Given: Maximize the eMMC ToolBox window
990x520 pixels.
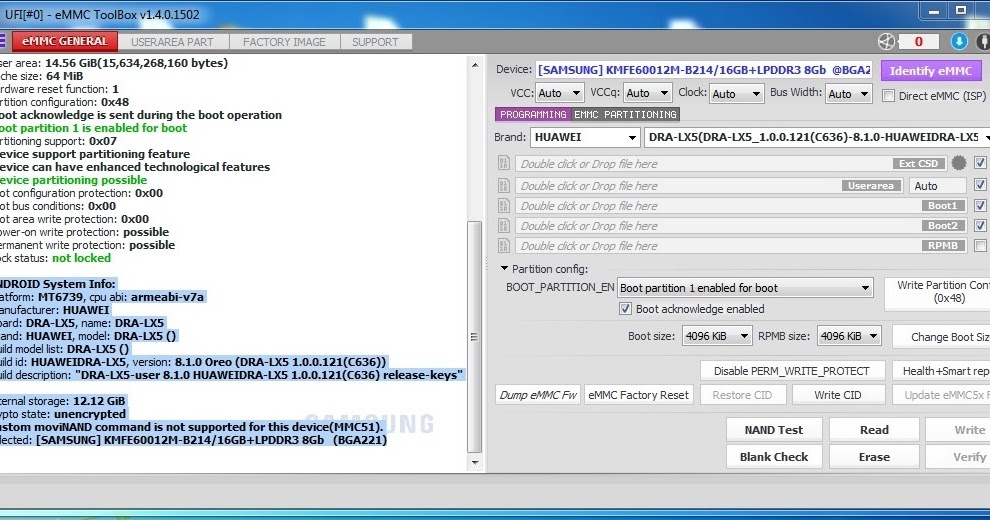Looking at the screenshot, I should (x=961, y=11).
